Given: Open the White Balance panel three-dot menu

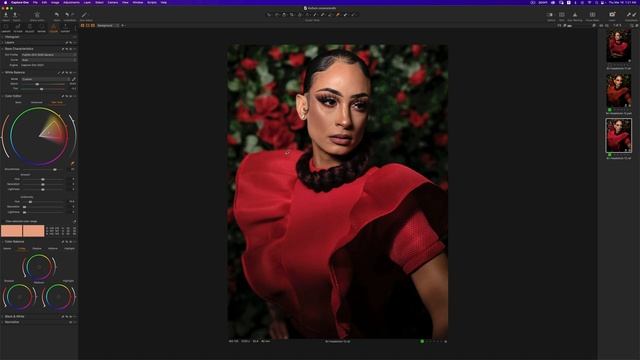Looking at the screenshot, I should coord(74,72).
